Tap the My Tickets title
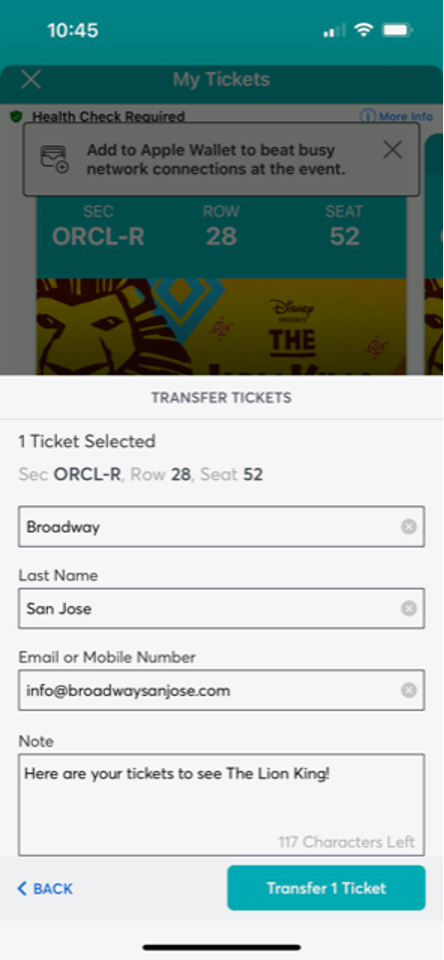Viewport: 444px width, 960px height. coord(221,80)
